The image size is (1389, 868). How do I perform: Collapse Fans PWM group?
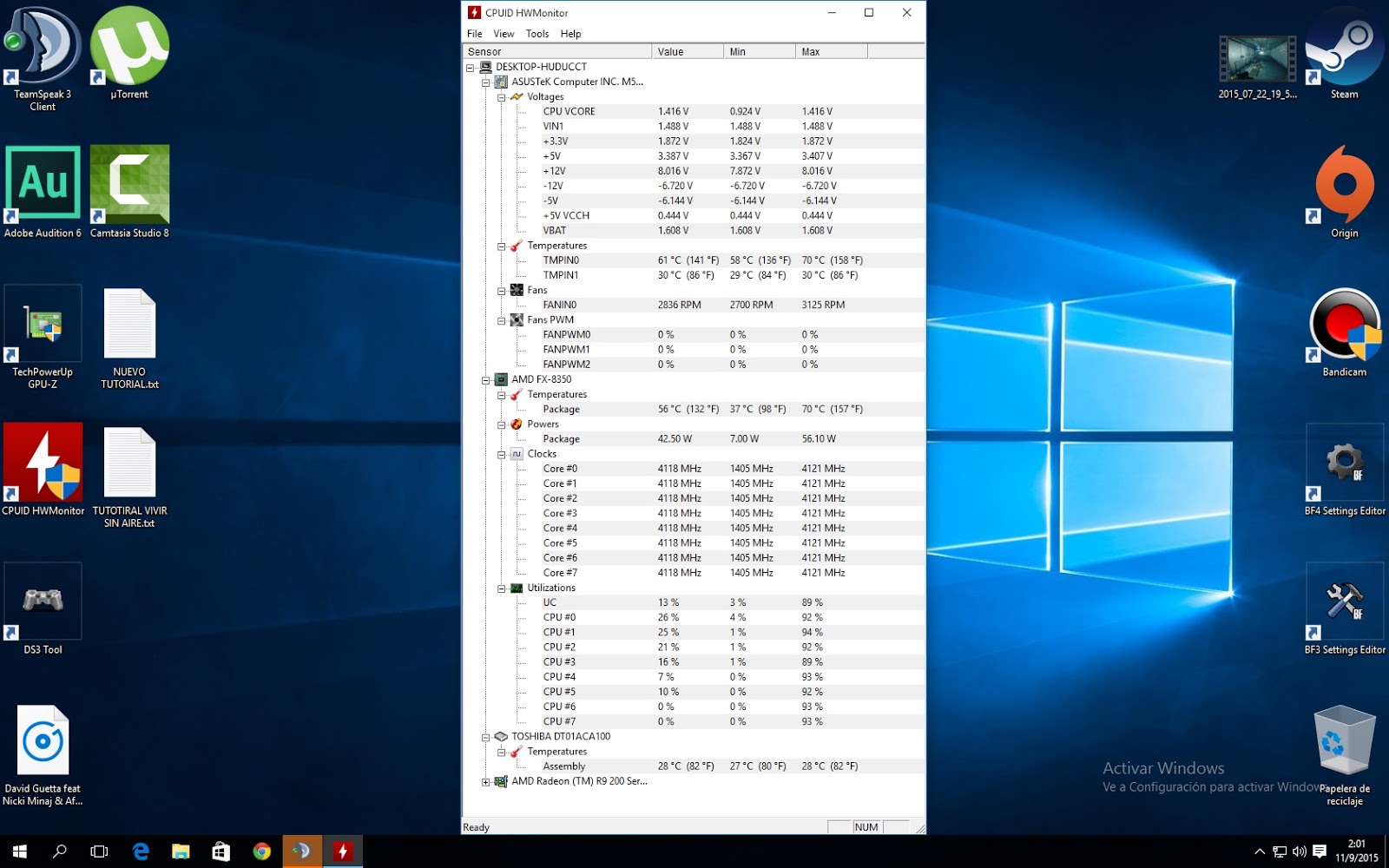(x=502, y=320)
